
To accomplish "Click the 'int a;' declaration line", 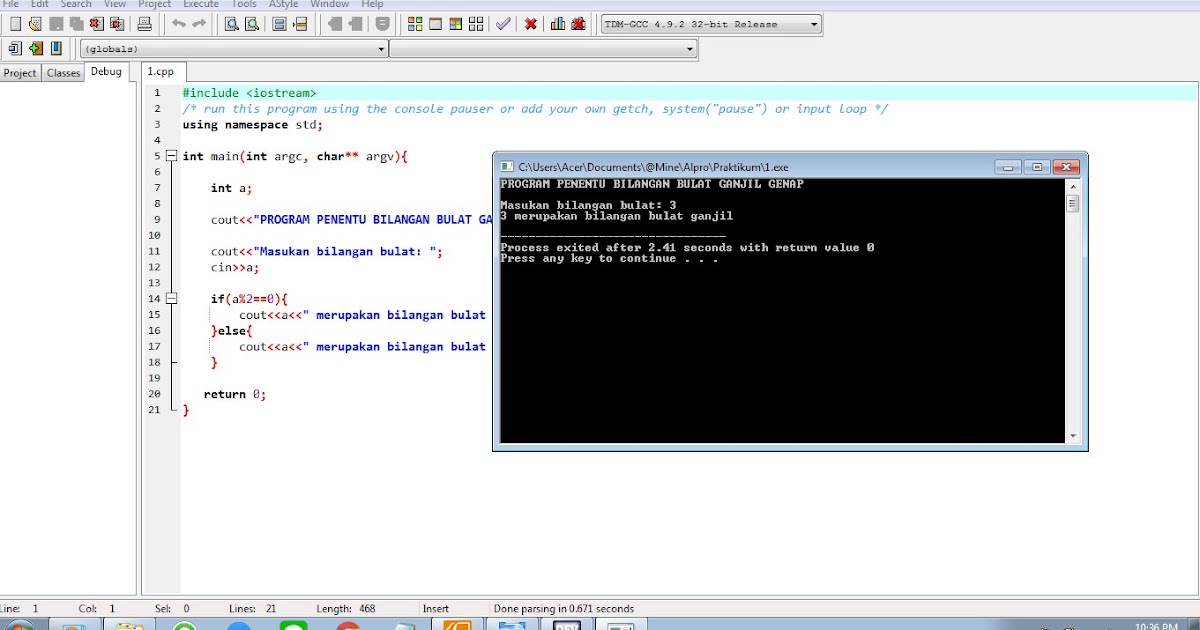I will click(x=232, y=188).
